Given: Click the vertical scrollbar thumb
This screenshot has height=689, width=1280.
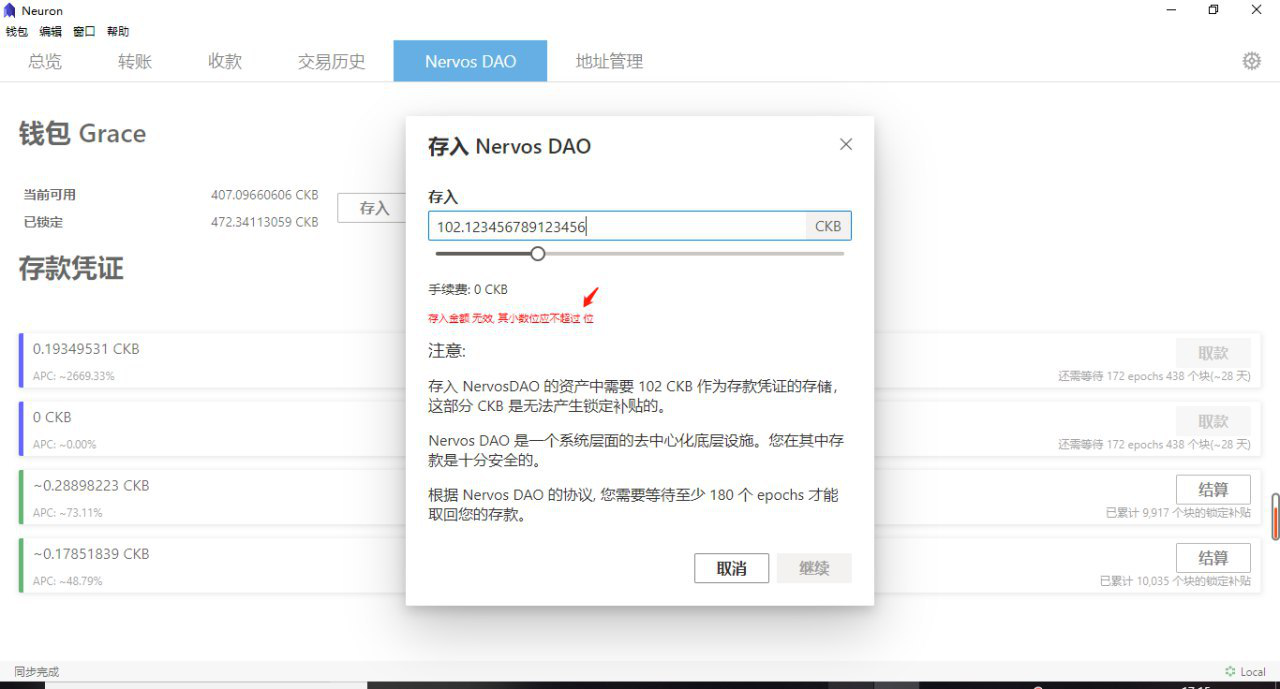Looking at the screenshot, I should click(1275, 516).
